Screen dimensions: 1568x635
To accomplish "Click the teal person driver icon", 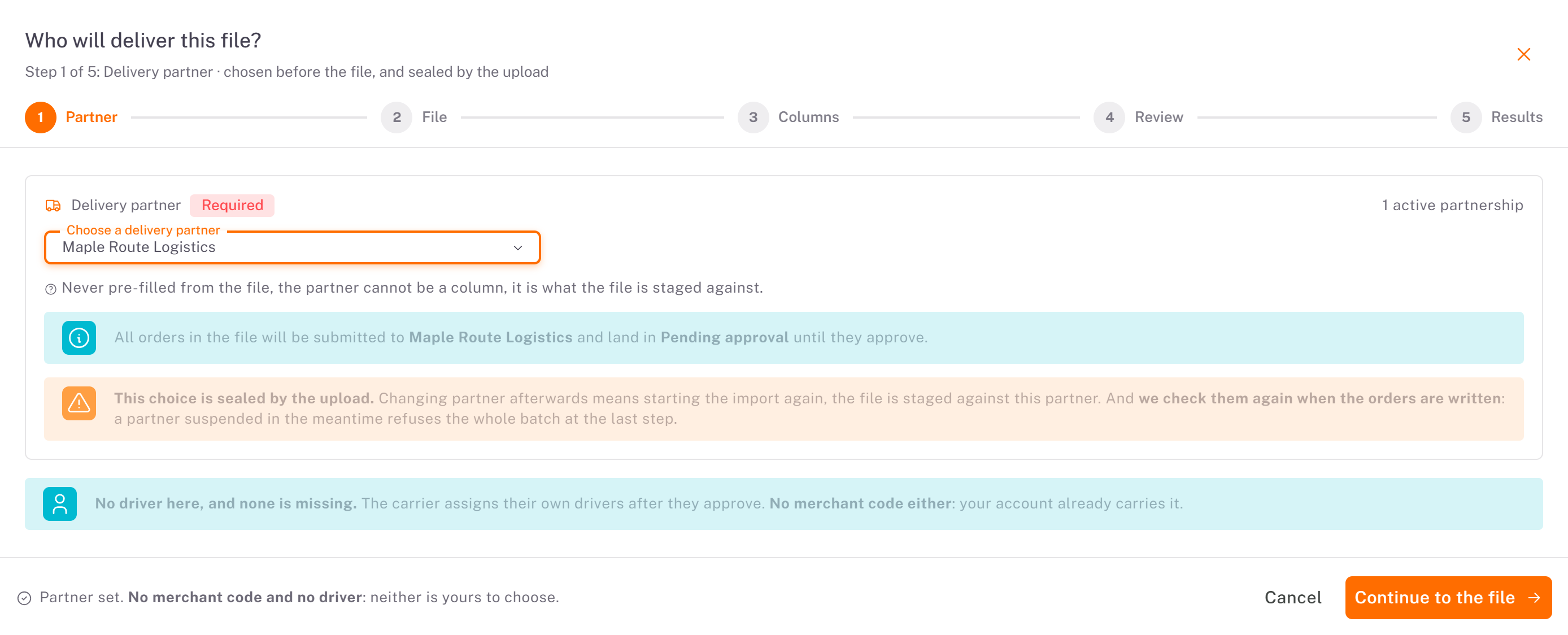I will click(60, 504).
